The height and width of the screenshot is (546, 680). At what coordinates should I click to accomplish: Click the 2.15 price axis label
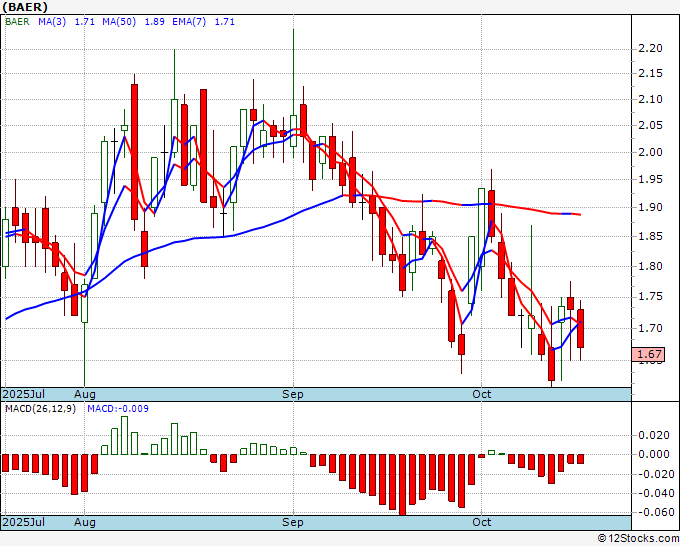click(x=651, y=73)
